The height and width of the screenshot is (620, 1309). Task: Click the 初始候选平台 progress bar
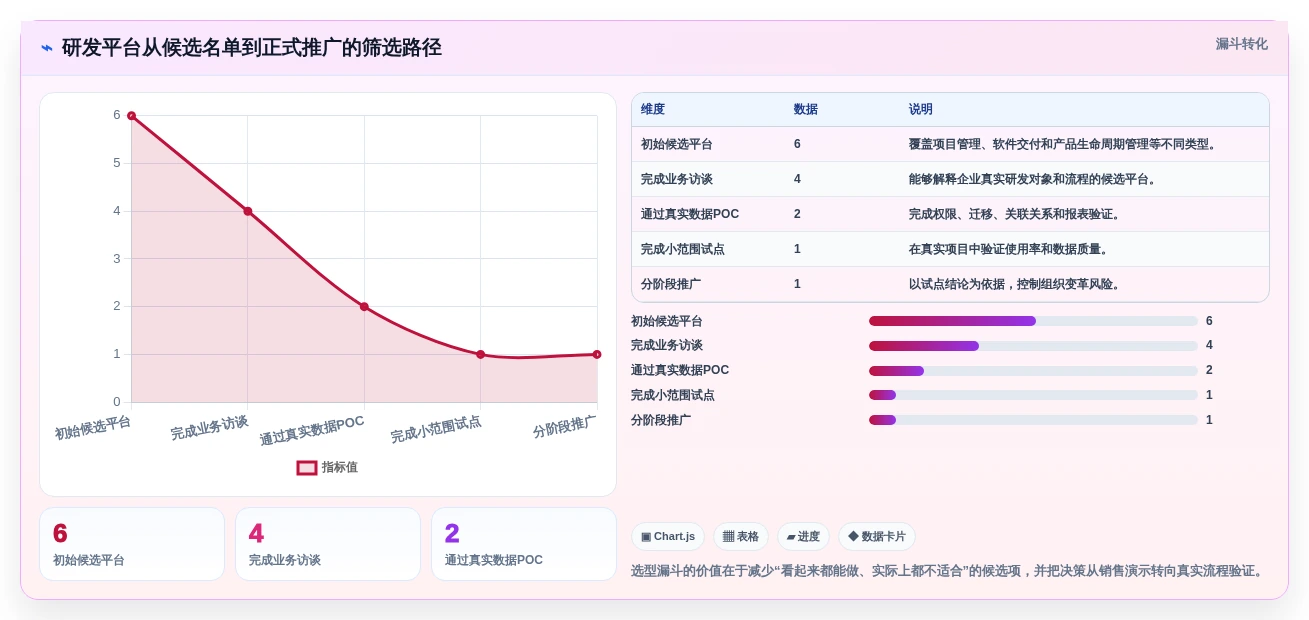tap(1033, 321)
